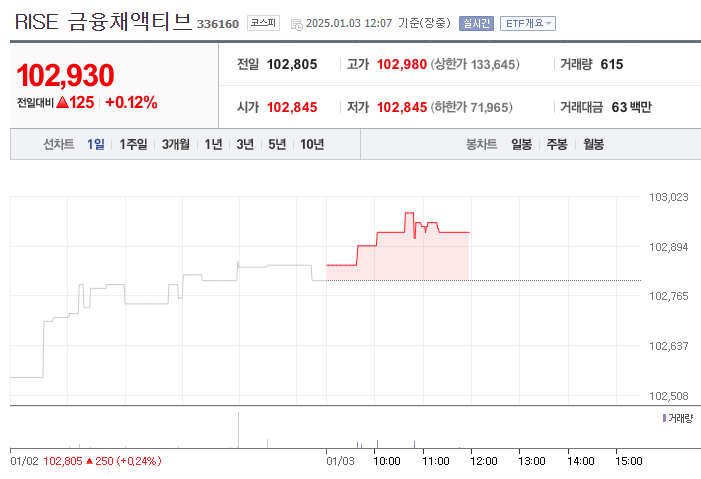Screen dimensions: 701x479
Task: Click the 거래량 legend marker
Action: pyautogui.click(x=664, y=418)
